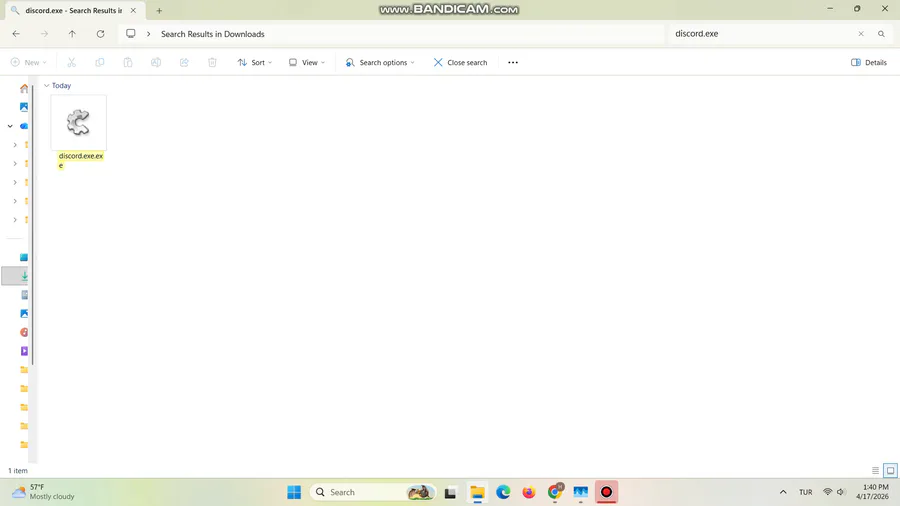
Task: Open Google Chrome from taskbar
Action: click(x=555, y=492)
